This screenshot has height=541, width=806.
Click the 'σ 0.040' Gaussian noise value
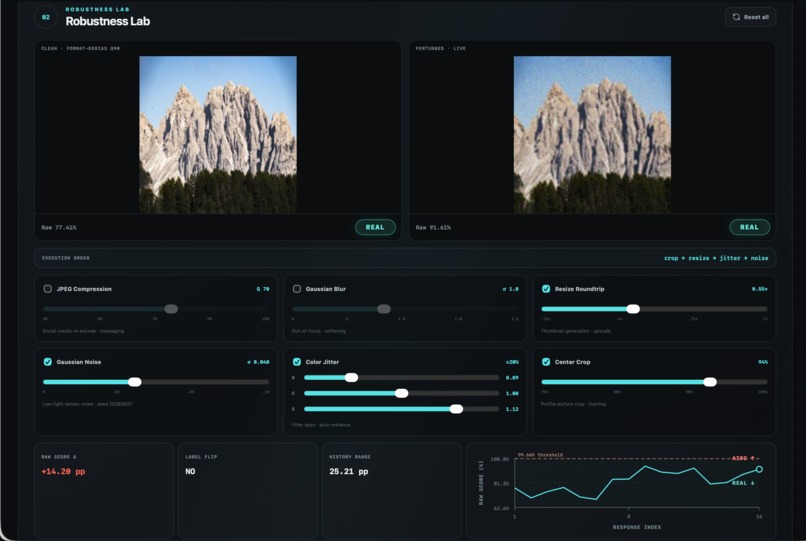pyautogui.click(x=258, y=362)
